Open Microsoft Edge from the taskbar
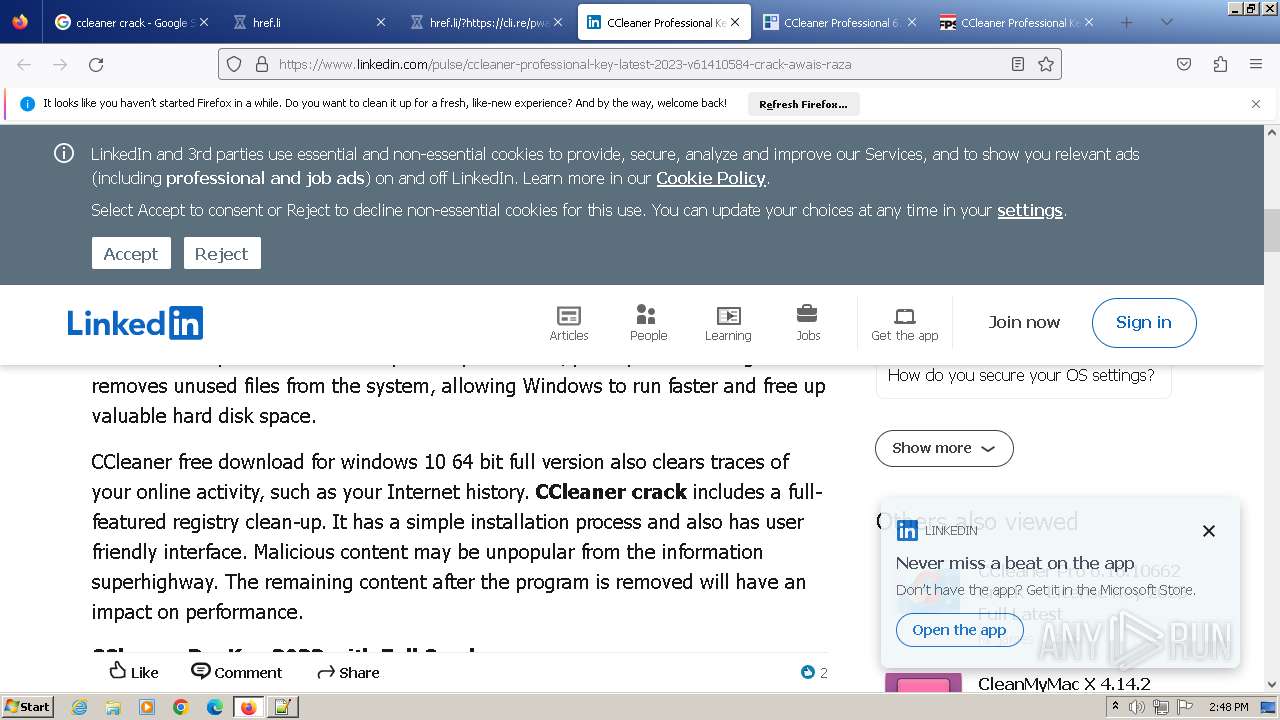The image size is (1280, 720). (215, 707)
